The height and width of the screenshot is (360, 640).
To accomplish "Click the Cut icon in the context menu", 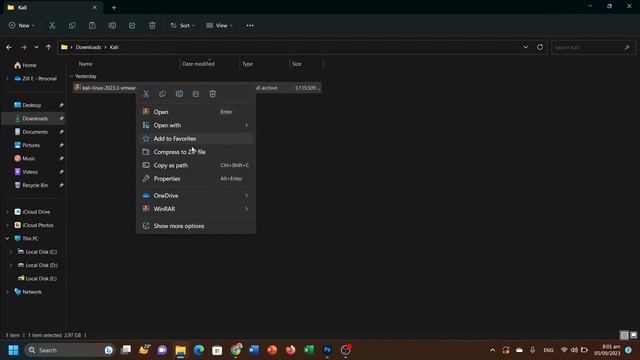I will [x=146, y=94].
